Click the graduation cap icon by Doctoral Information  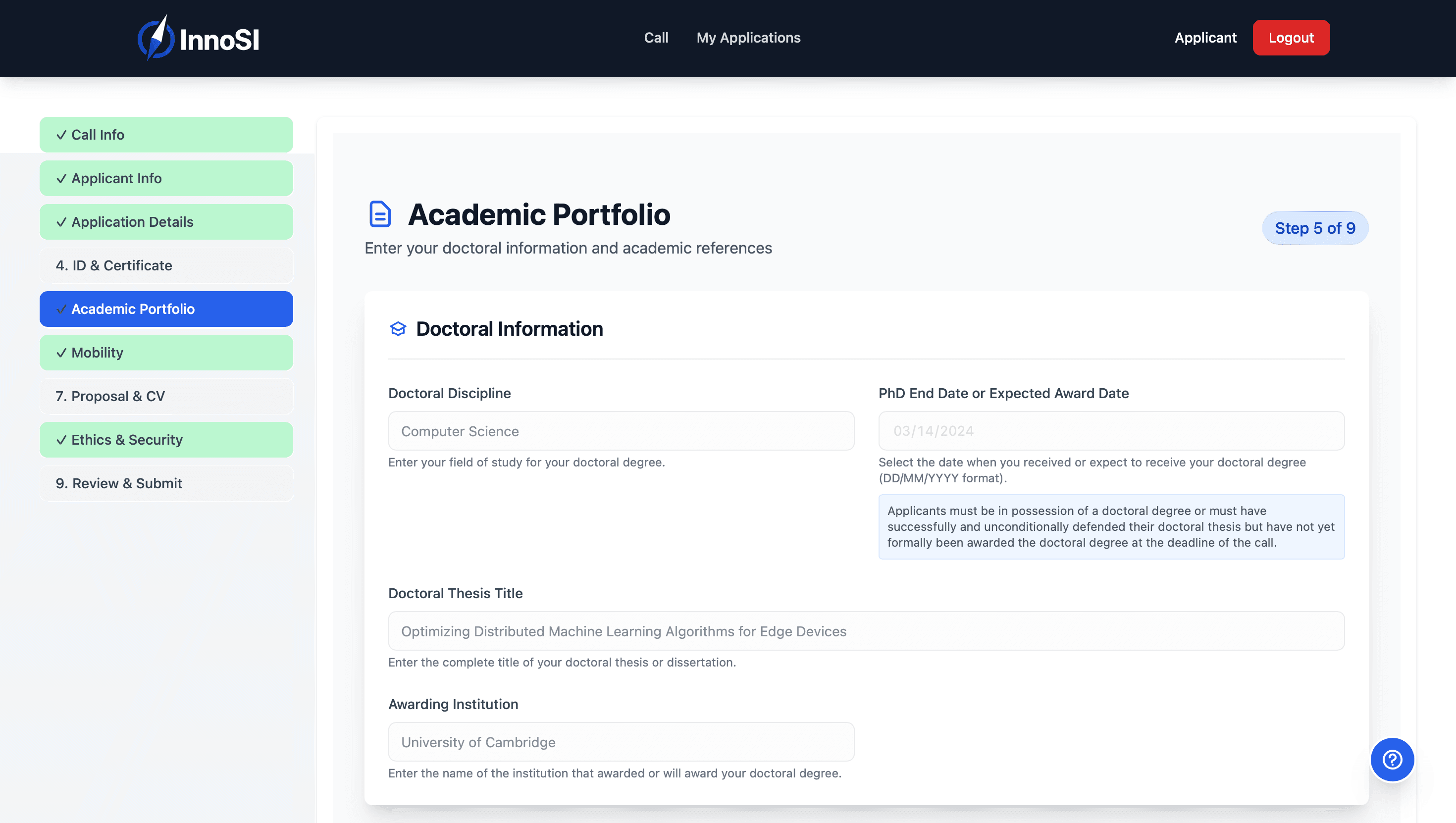(398, 328)
